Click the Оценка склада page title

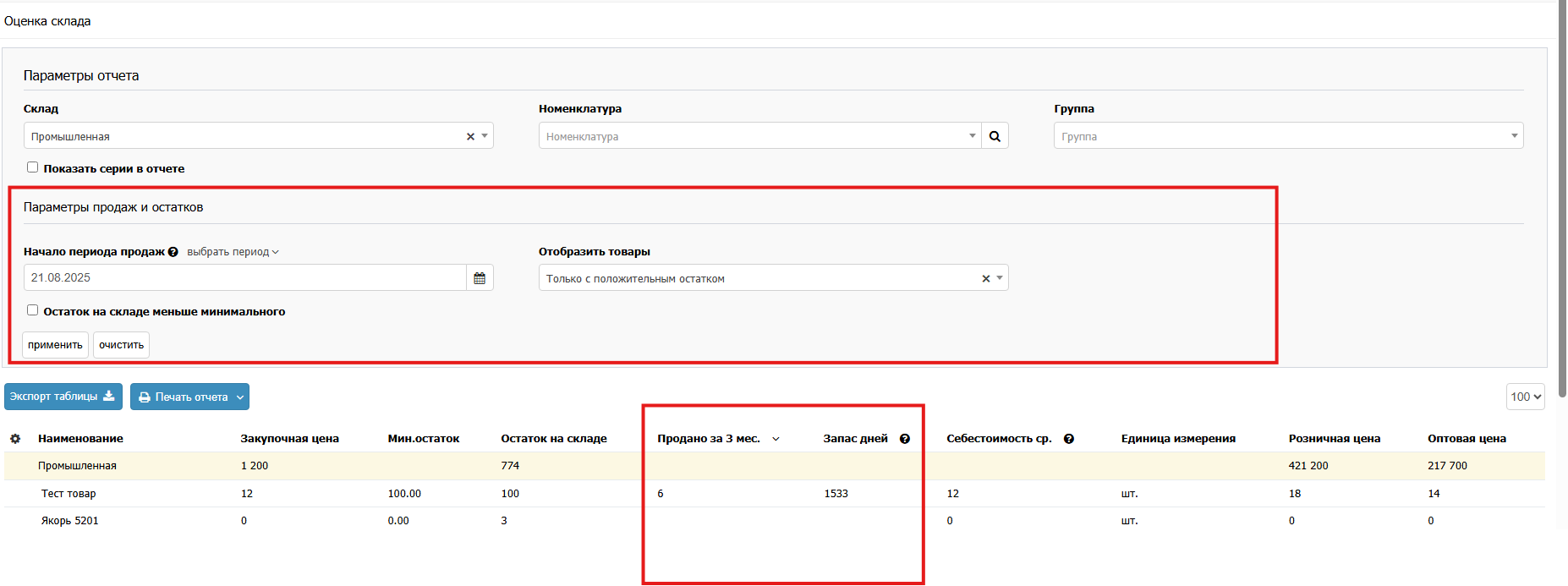[47, 21]
